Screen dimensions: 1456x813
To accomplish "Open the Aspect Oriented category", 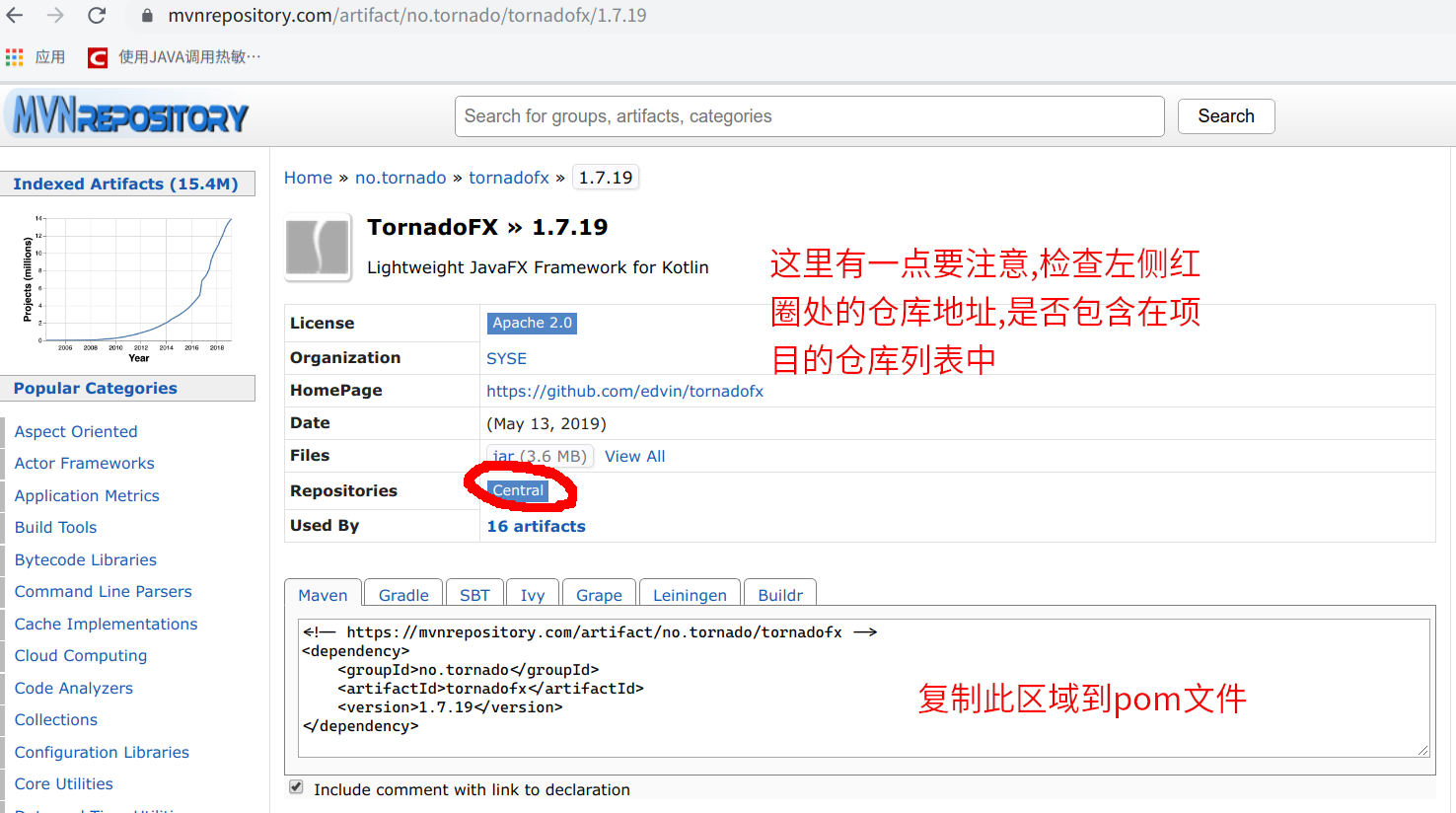I will [x=76, y=431].
